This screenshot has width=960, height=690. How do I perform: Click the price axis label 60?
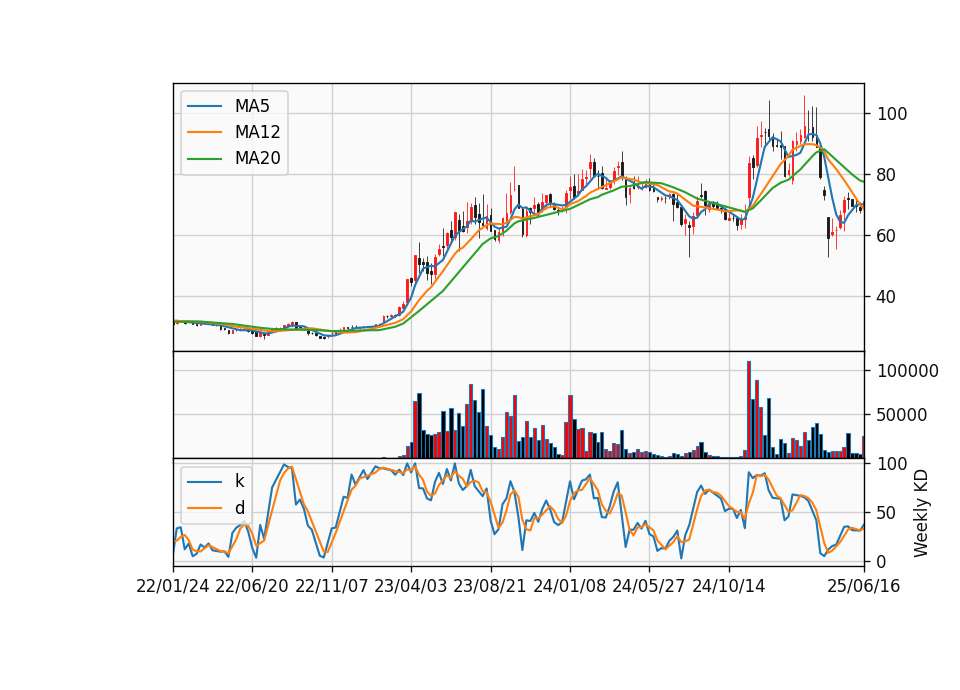[x=885, y=236]
